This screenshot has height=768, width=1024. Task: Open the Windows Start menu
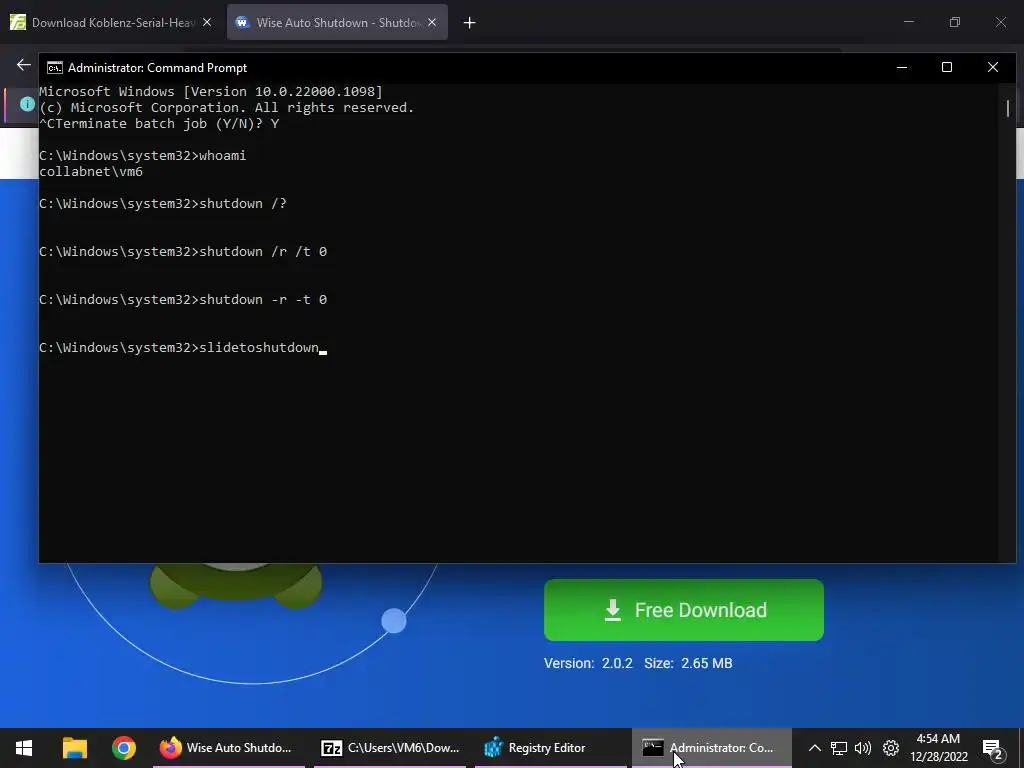pos(24,748)
